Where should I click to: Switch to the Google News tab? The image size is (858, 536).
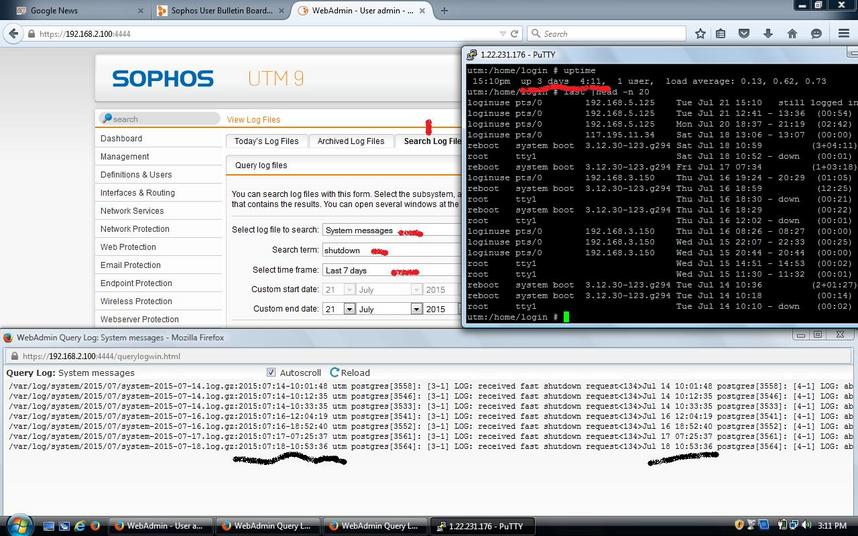coord(80,10)
